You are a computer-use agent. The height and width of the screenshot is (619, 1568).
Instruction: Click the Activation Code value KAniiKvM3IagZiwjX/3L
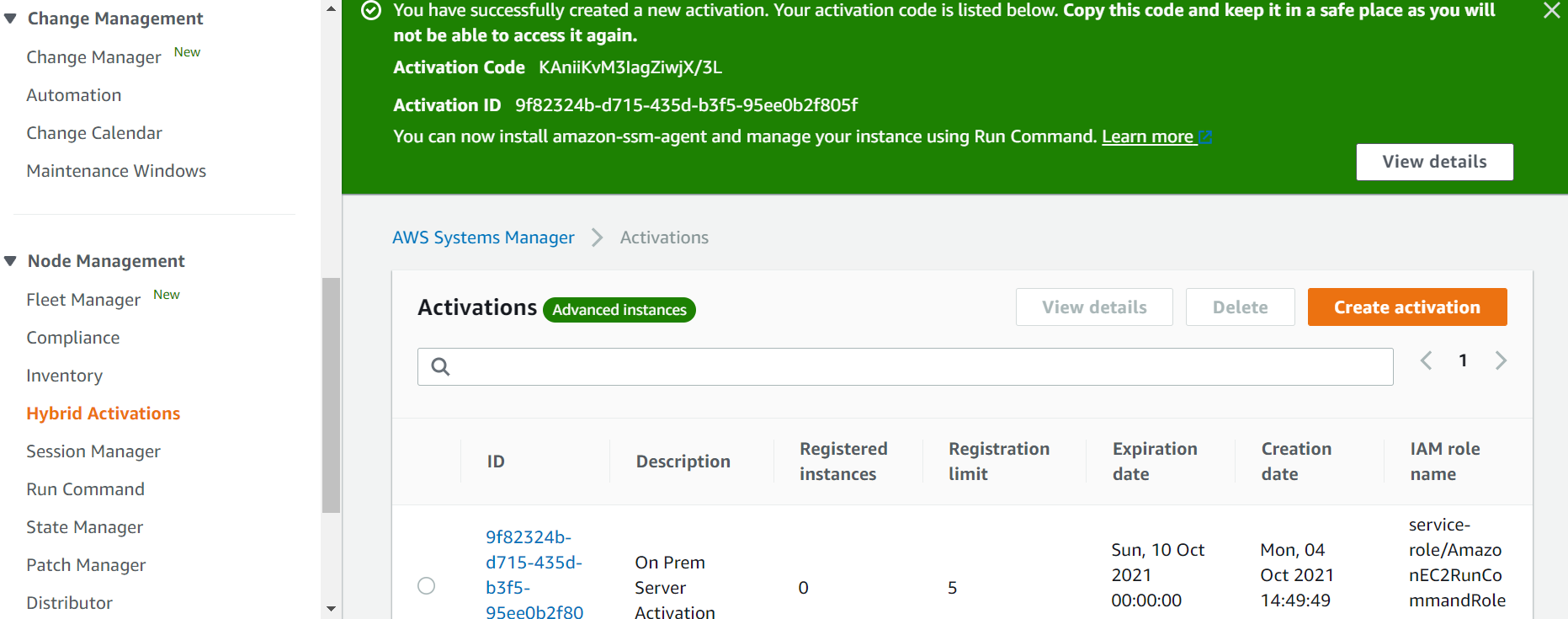[630, 67]
